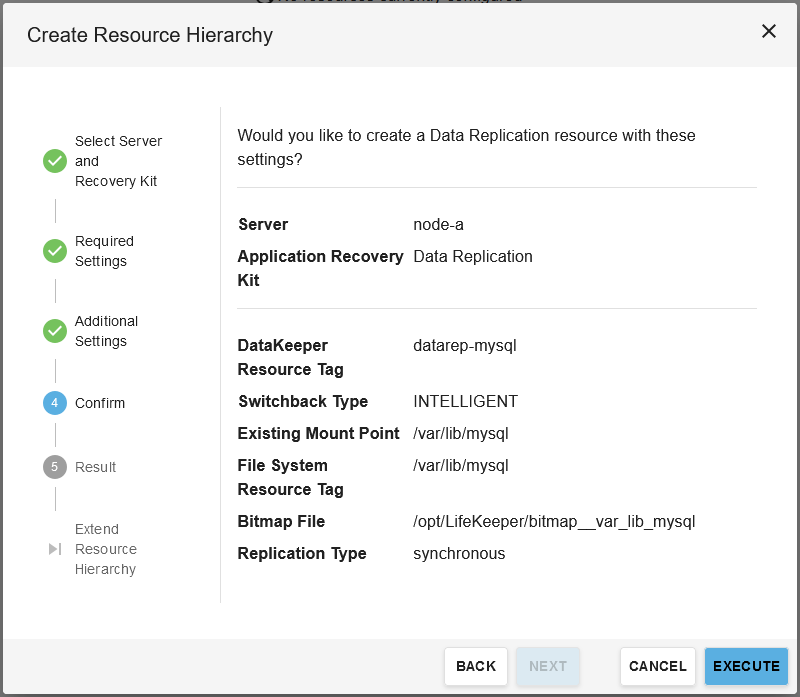Click the step 5 Result circle
Viewport: 800px width, 697px height.
click(55, 467)
